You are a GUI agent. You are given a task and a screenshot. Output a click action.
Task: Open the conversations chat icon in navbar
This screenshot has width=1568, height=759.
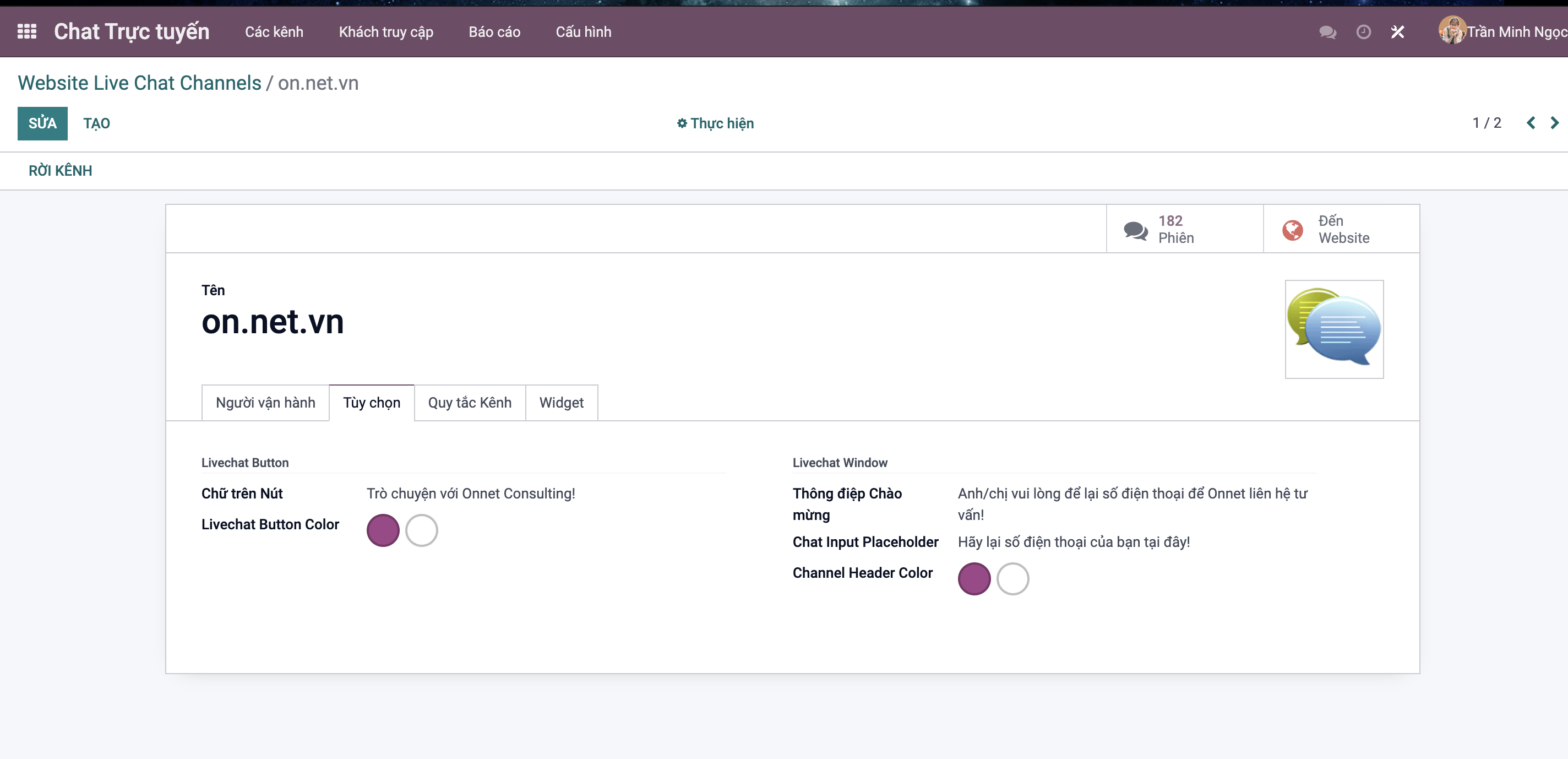coord(1327,32)
